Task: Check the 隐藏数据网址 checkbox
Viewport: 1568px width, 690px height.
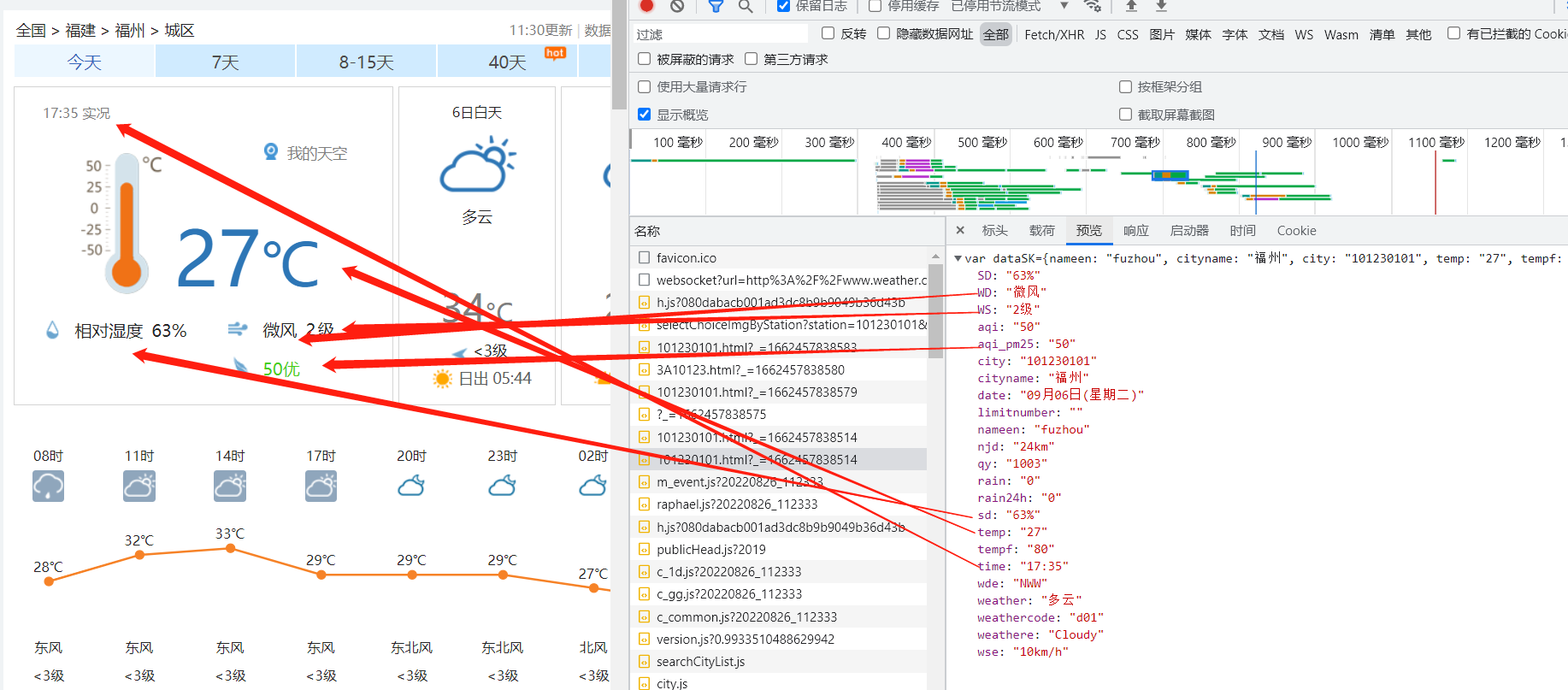Action: click(884, 33)
